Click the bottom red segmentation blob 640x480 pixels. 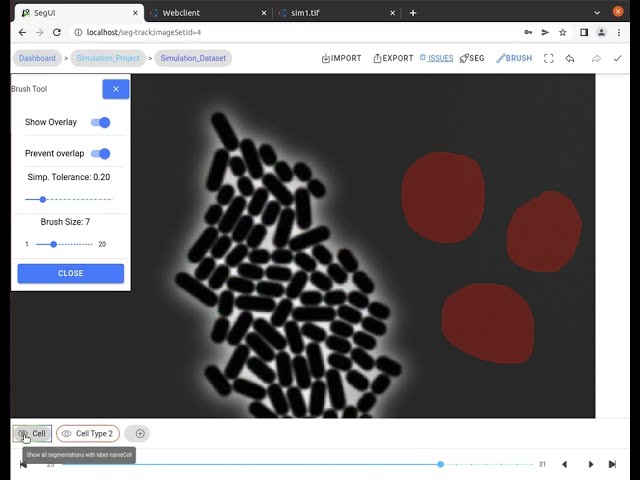[488, 324]
